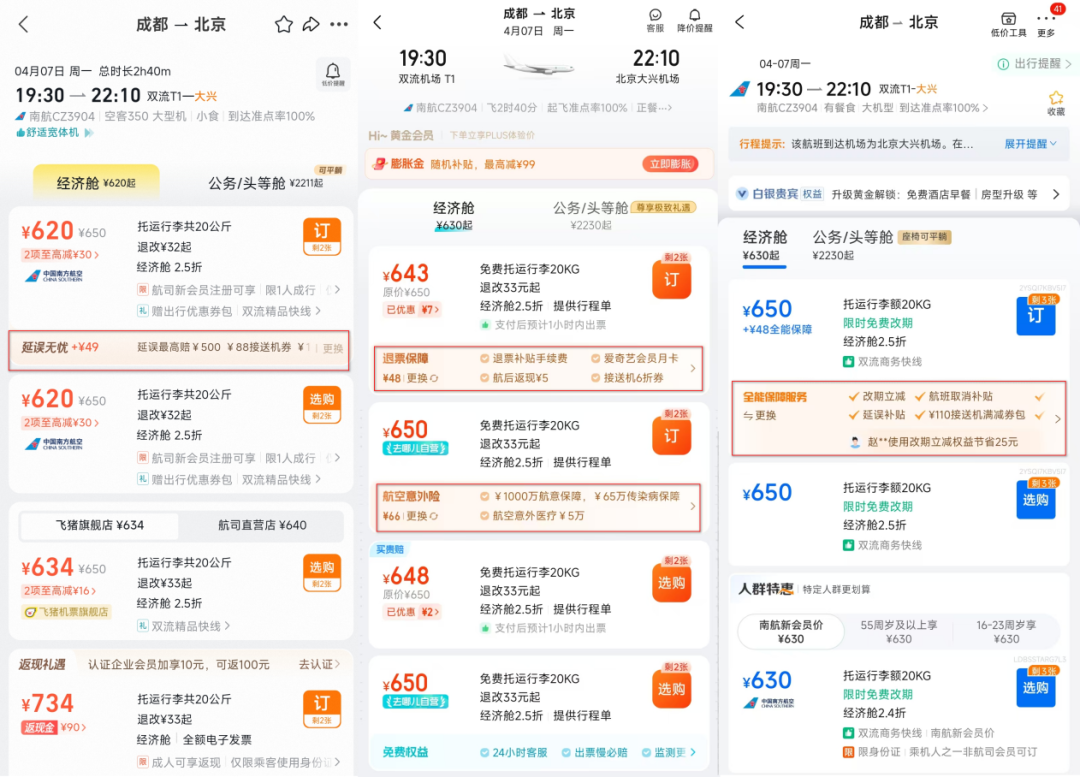
Task: Tap the airplane image in the middle panel
Action: tap(538, 67)
